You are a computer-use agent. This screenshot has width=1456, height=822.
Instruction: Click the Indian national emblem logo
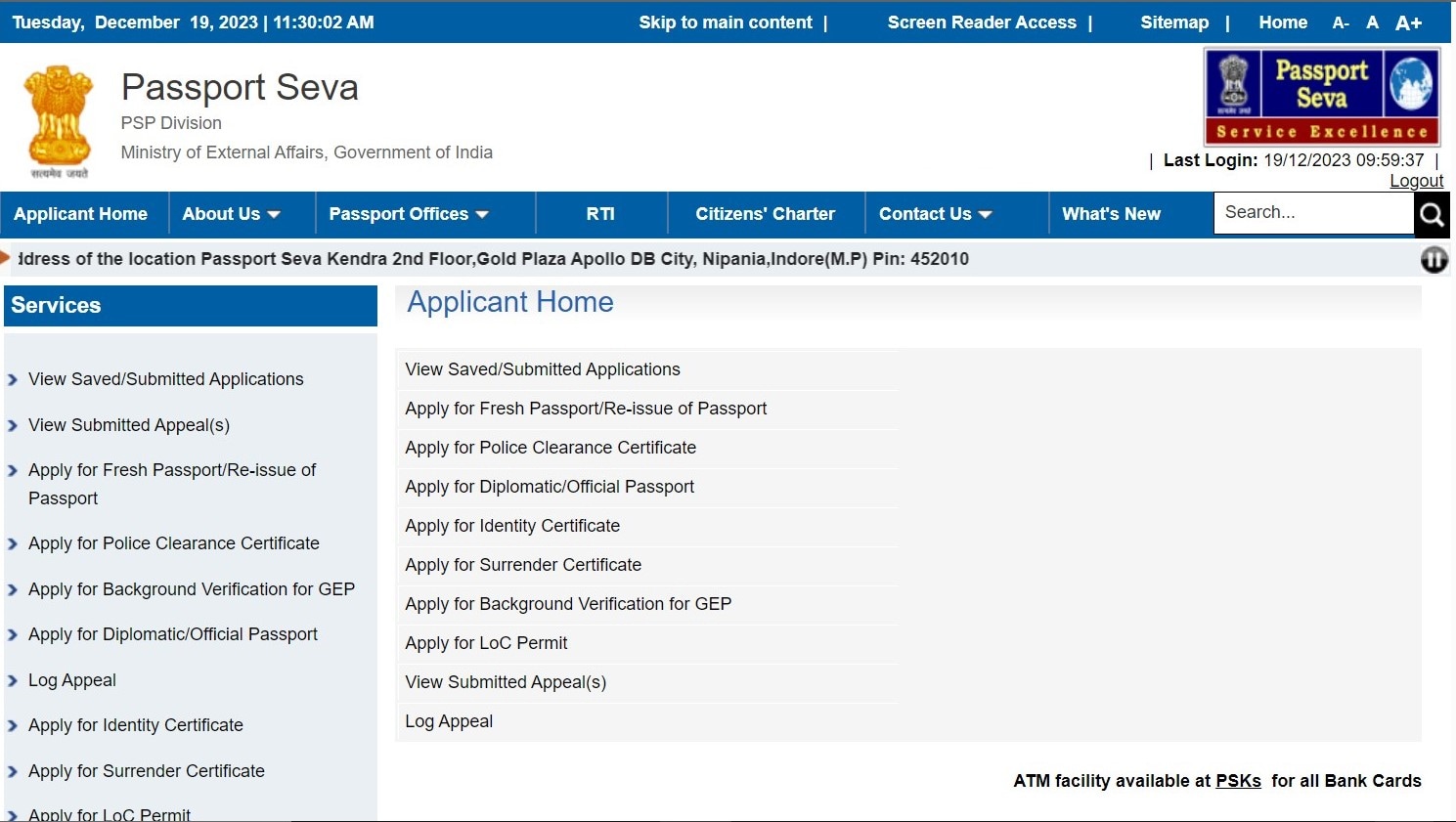pos(59,119)
